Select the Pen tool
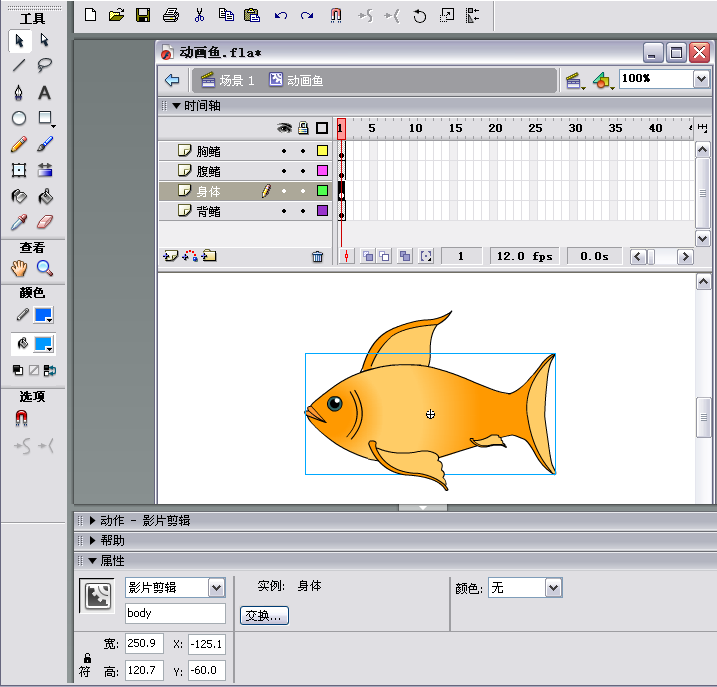This screenshot has width=717, height=687. click(x=18, y=93)
